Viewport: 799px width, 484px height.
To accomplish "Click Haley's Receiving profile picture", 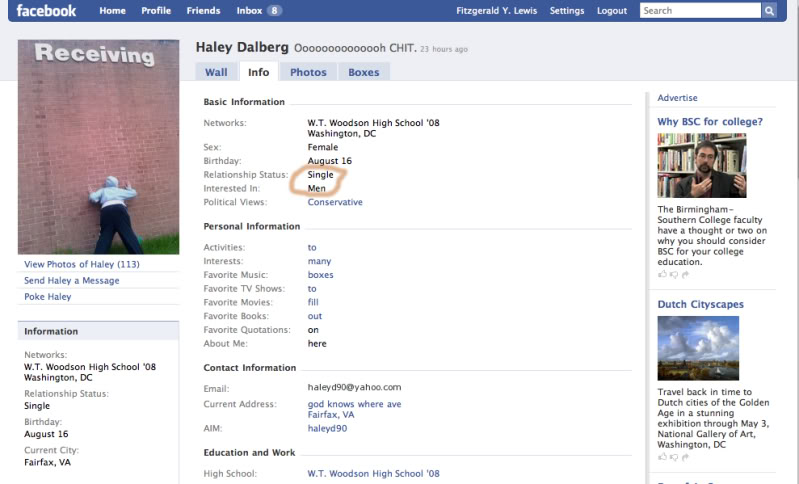I will tap(98, 147).
